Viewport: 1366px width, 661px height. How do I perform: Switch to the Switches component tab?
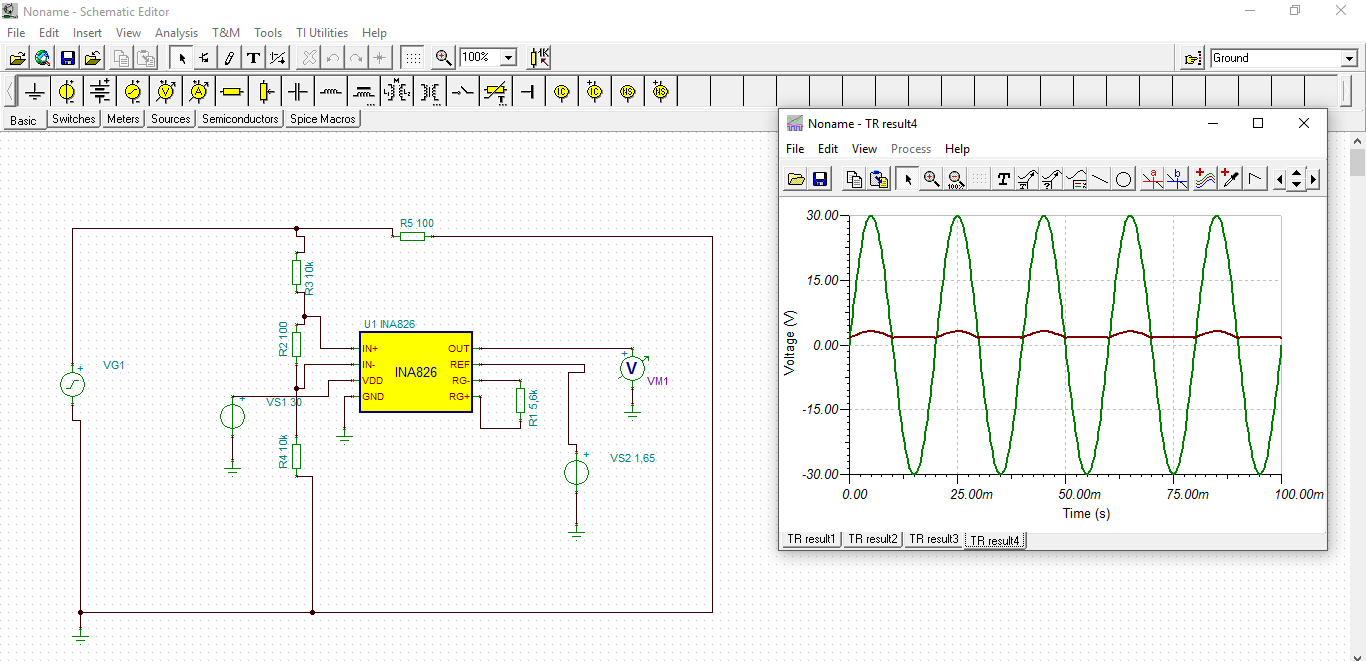(x=74, y=119)
